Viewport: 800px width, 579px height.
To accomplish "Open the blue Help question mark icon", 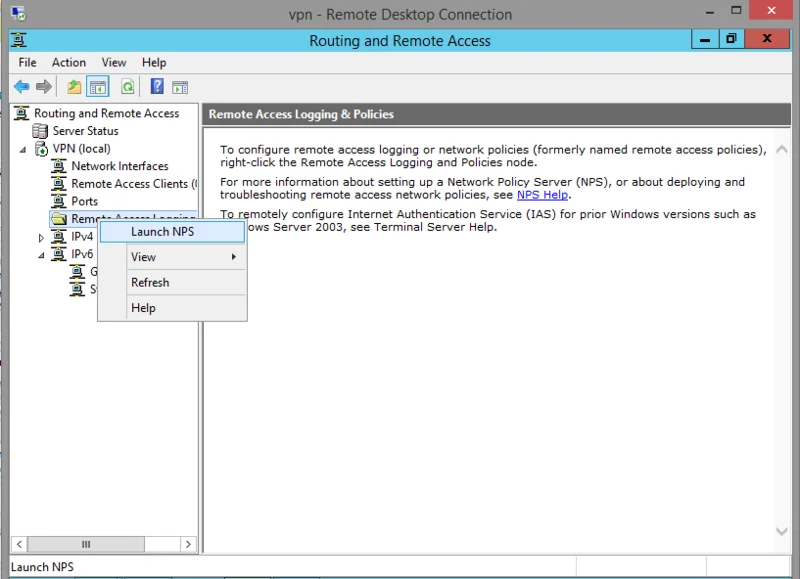I will (x=157, y=86).
